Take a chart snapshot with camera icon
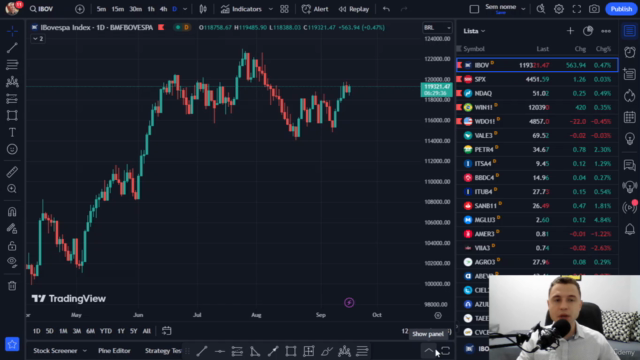 tap(594, 9)
